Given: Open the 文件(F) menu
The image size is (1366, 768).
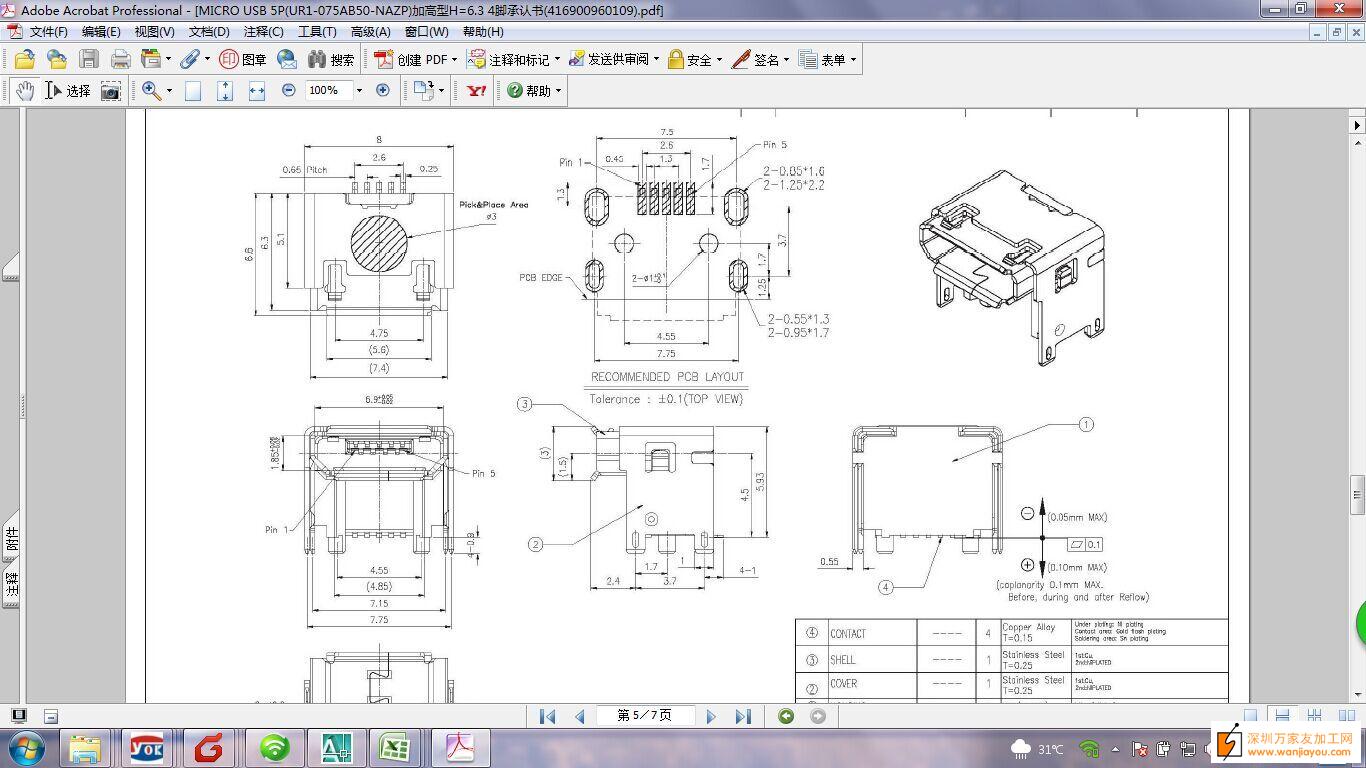Looking at the screenshot, I should coord(48,31).
